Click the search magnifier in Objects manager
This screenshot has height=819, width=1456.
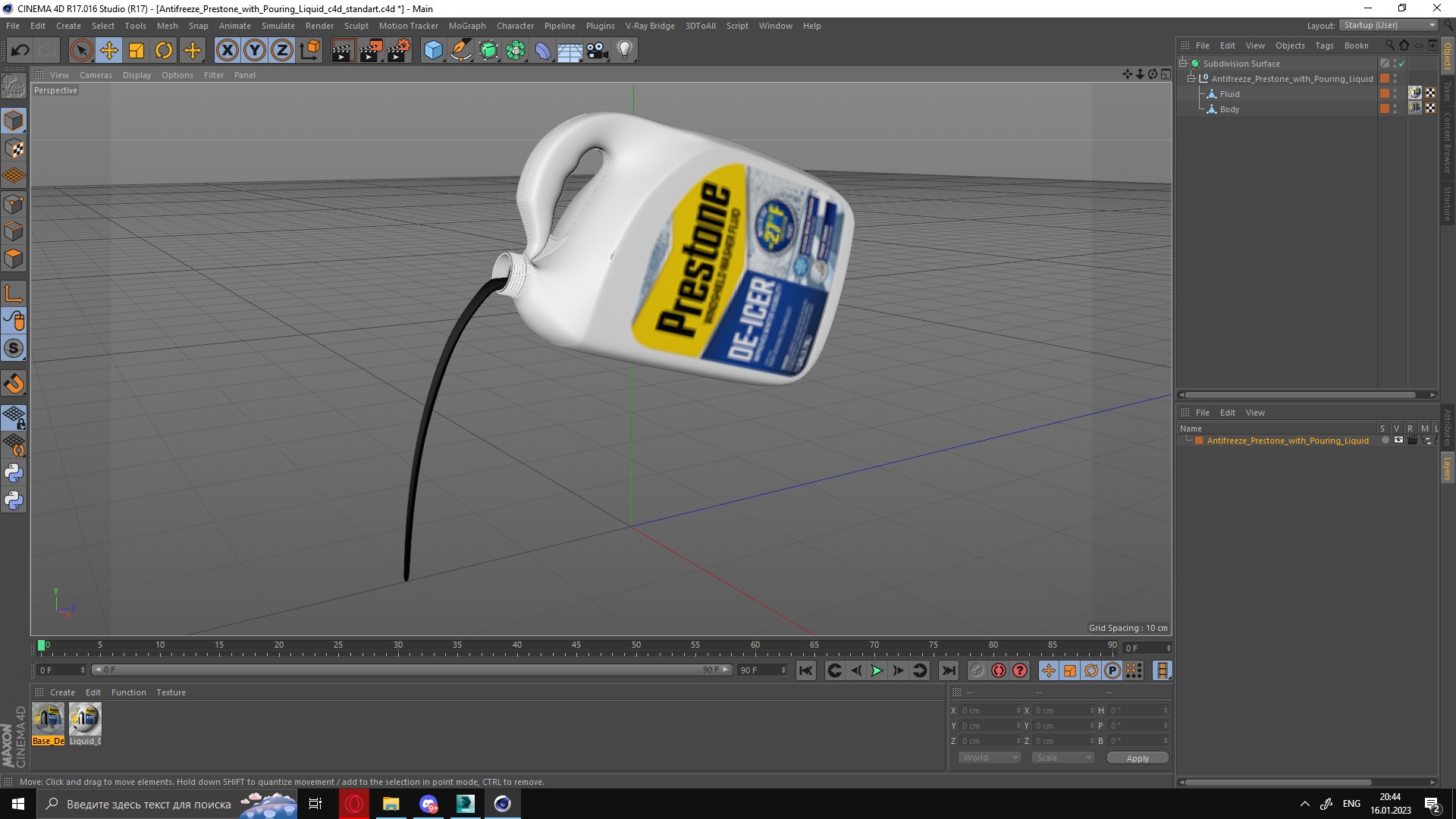(1390, 45)
